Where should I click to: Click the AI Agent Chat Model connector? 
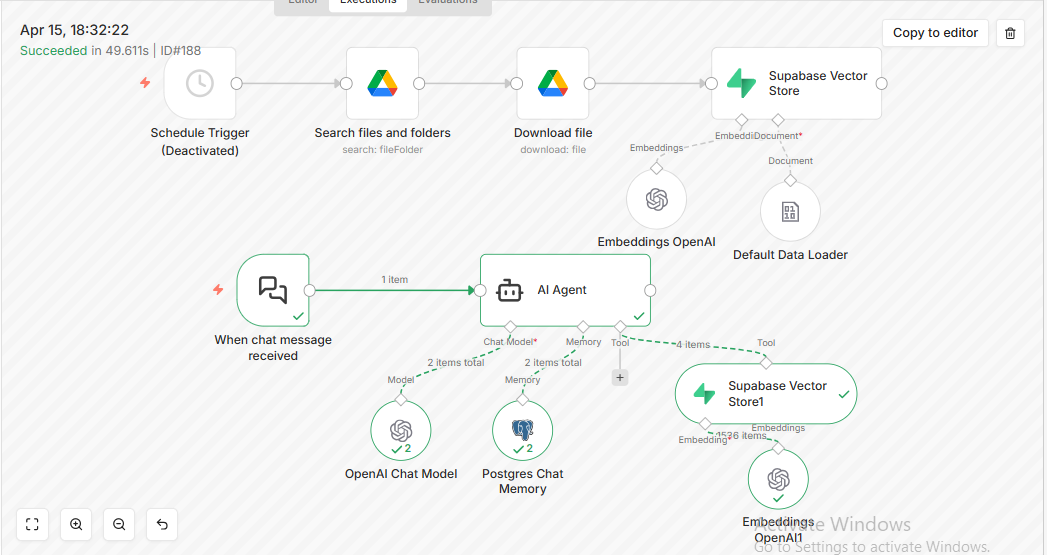tap(510, 327)
